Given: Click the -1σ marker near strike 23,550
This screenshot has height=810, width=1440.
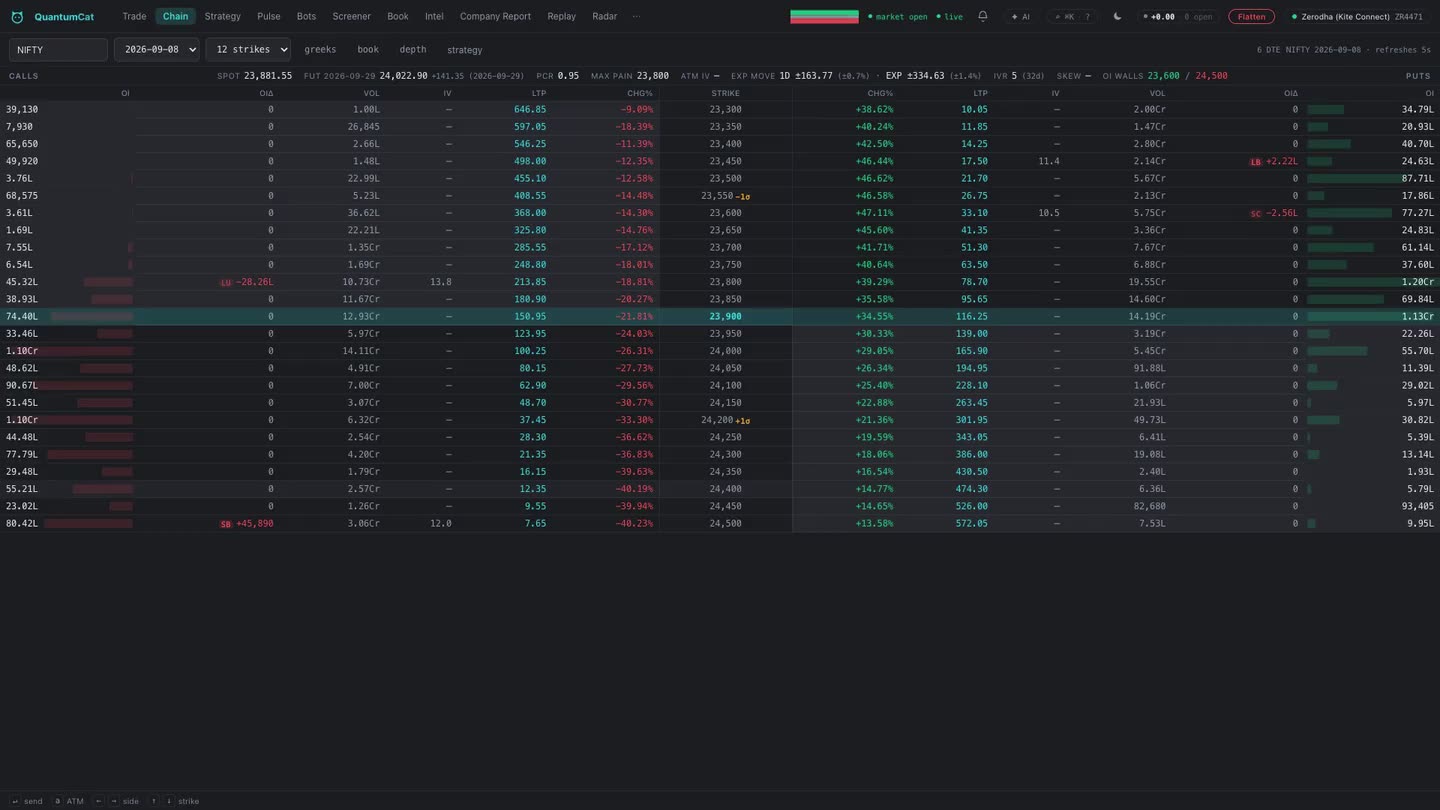Looking at the screenshot, I should point(743,197).
